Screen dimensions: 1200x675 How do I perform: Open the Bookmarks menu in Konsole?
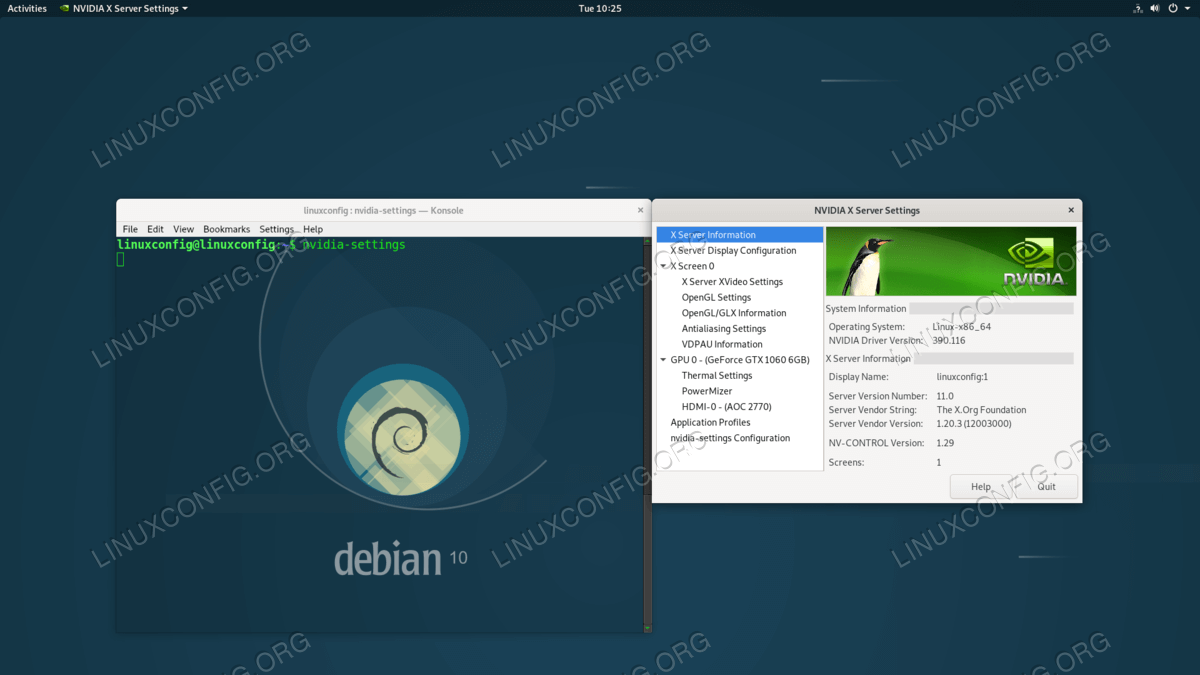226,229
